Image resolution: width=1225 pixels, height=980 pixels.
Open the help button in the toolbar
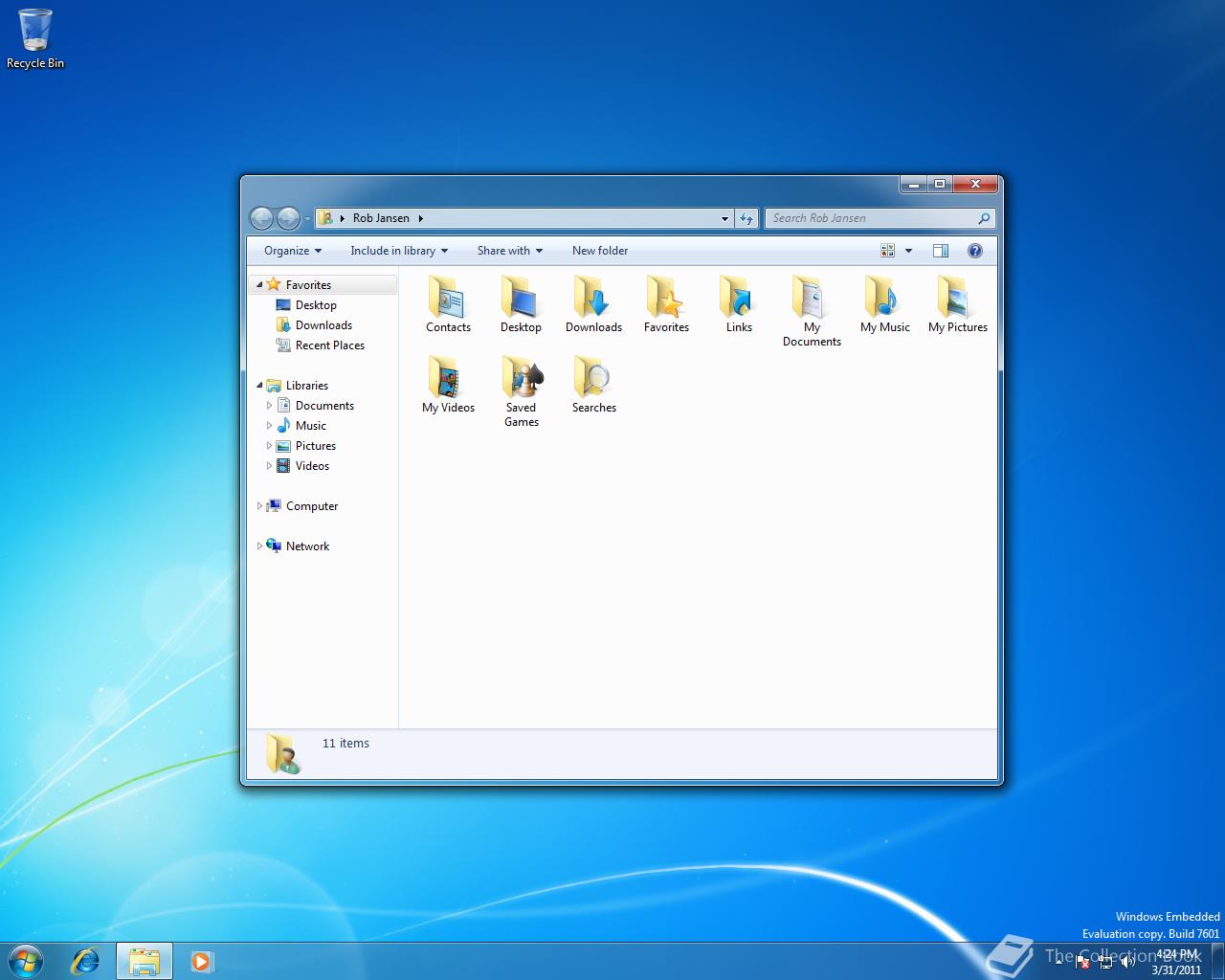coord(975,250)
